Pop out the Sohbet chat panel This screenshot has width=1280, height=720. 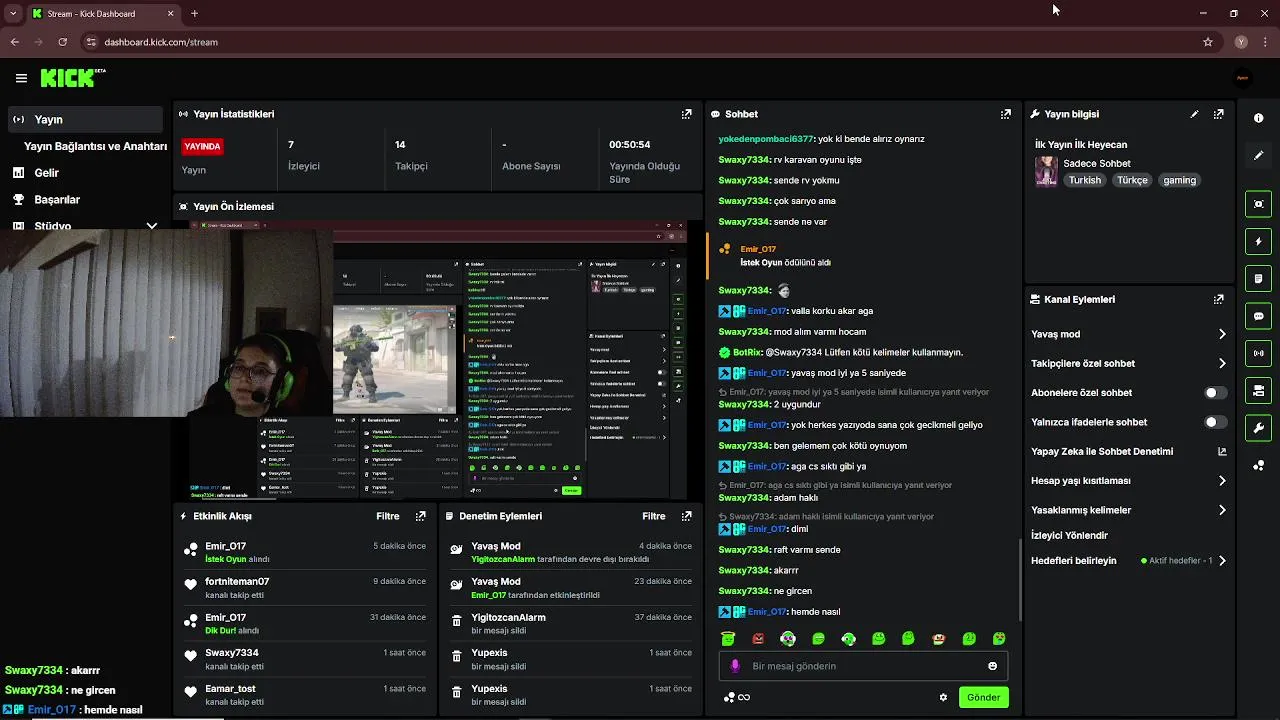point(1006,114)
